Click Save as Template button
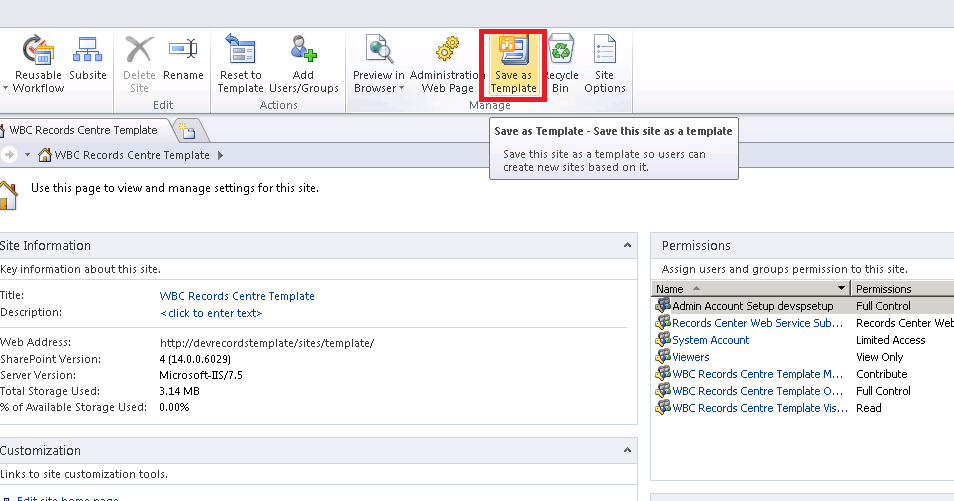 (513, 65)
